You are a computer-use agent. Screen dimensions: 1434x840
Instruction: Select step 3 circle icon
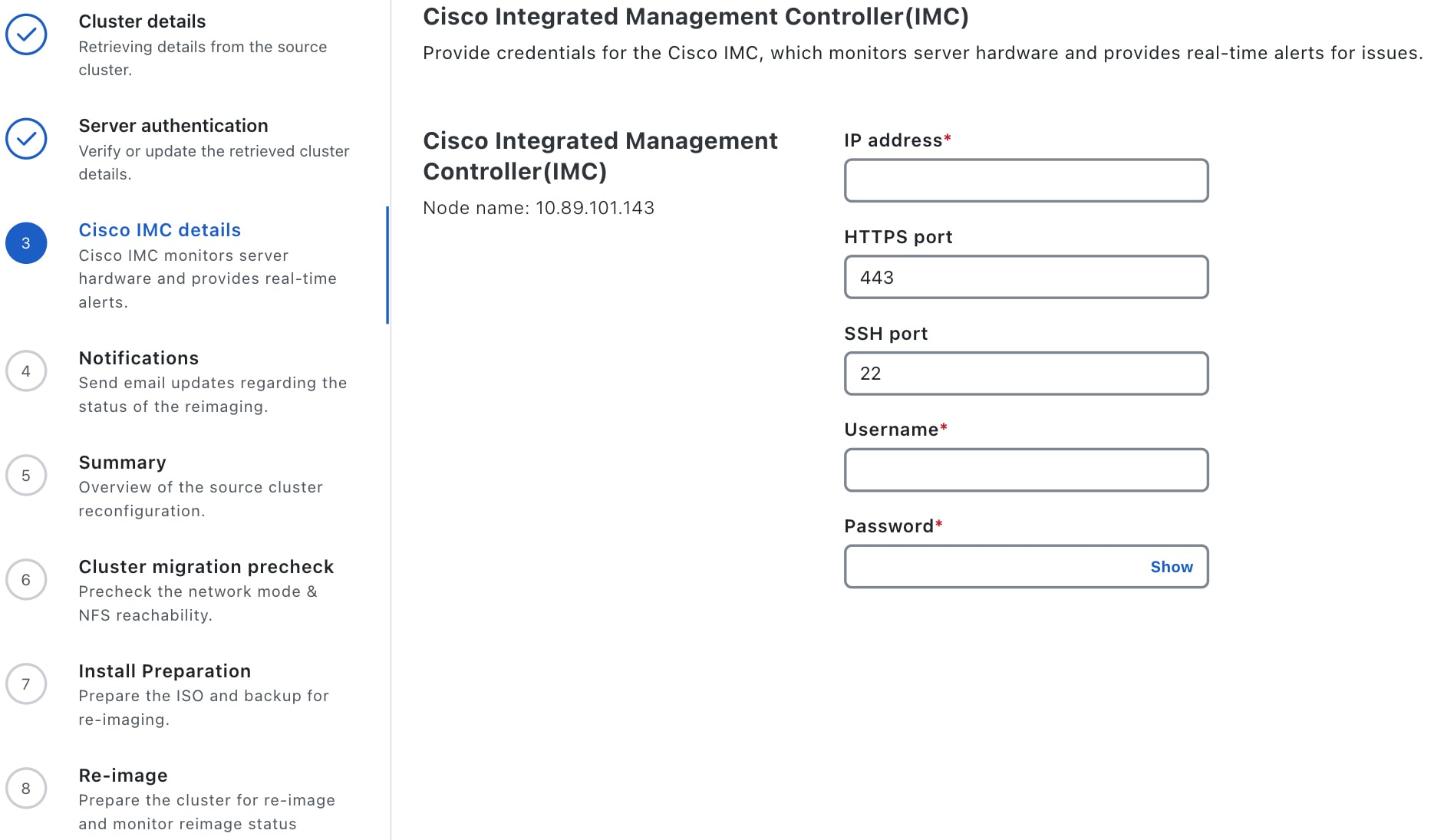click(x=26, y=243)
